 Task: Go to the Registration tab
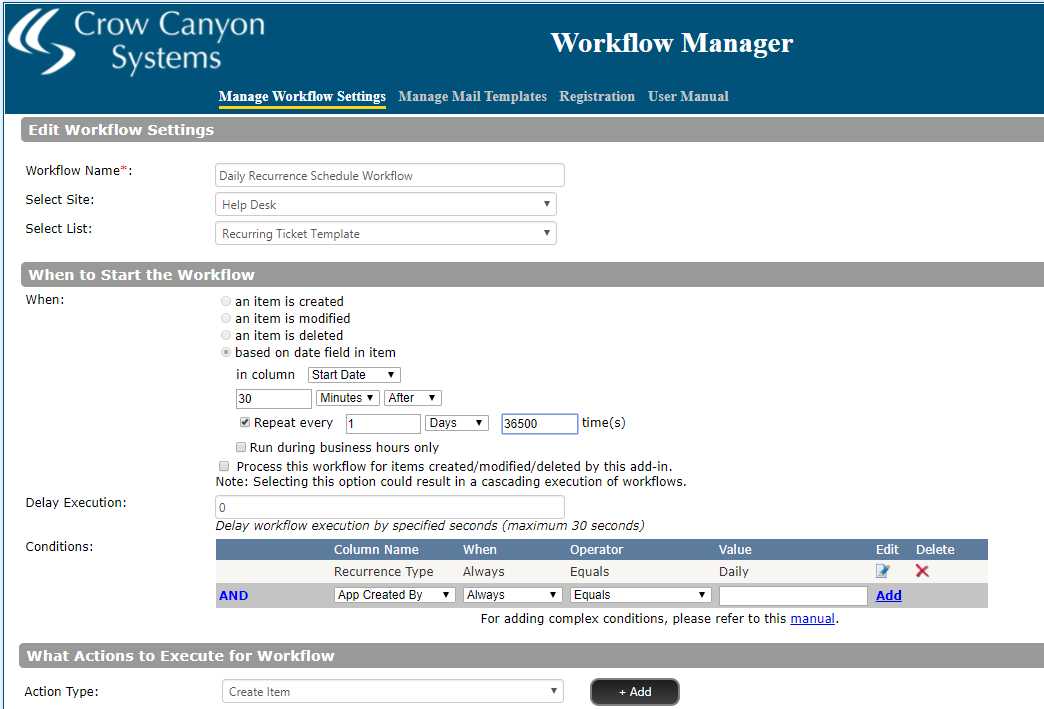point(597,97)
